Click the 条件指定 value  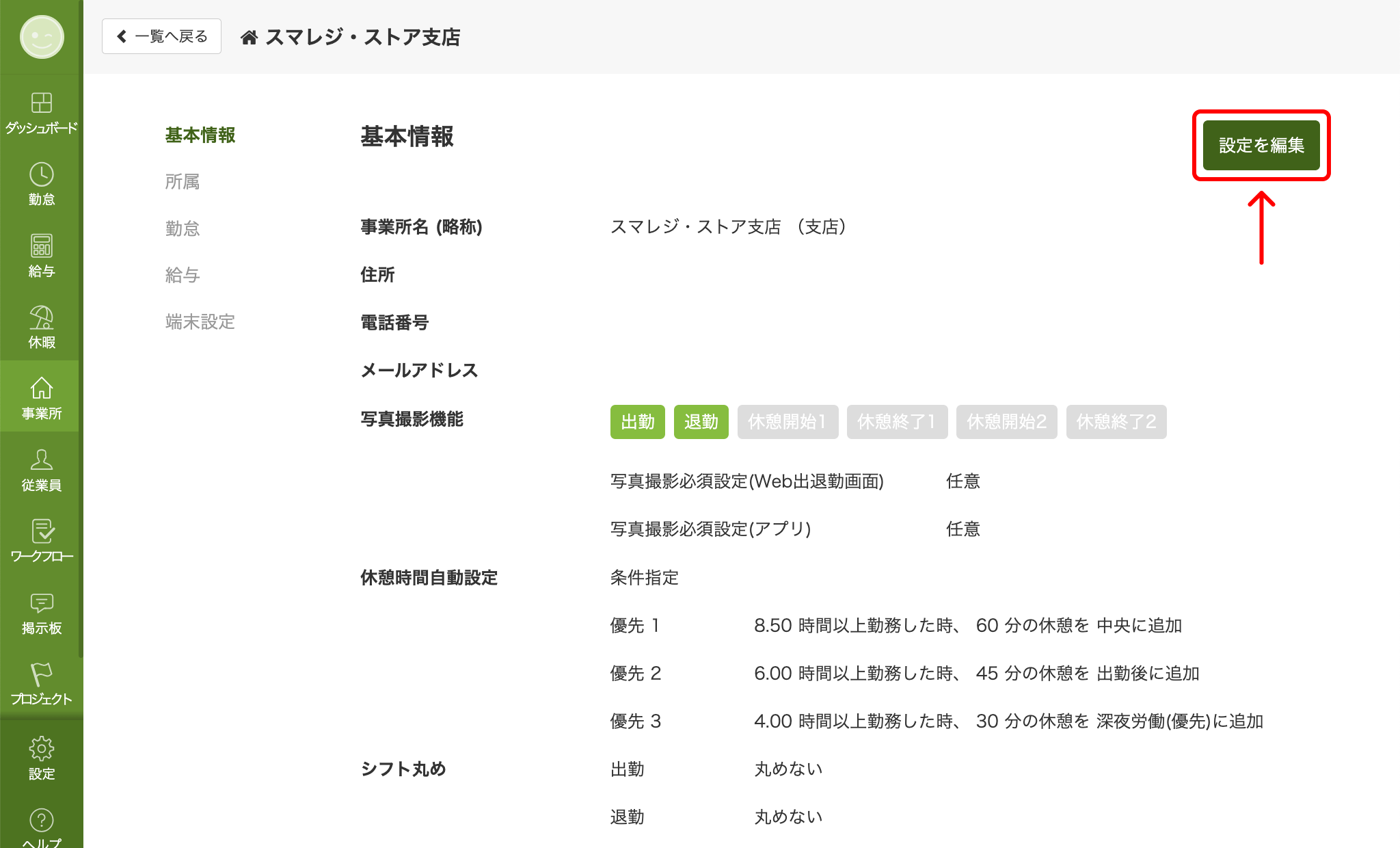pos(645,578)
